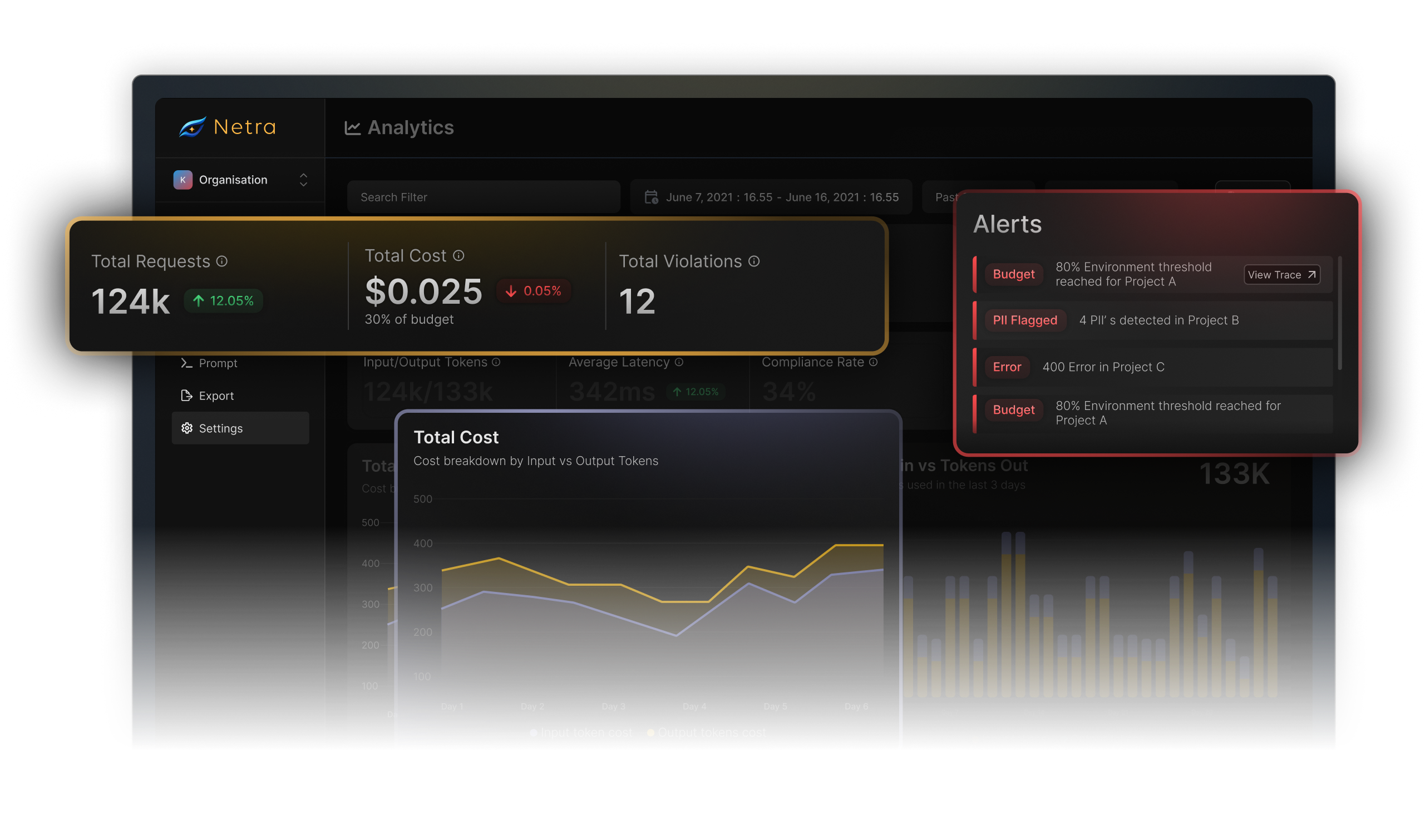The image size is (1425, 840).
Task: Click the 12.05% increase badge under Total Requests
Action: tap(223, 300)
